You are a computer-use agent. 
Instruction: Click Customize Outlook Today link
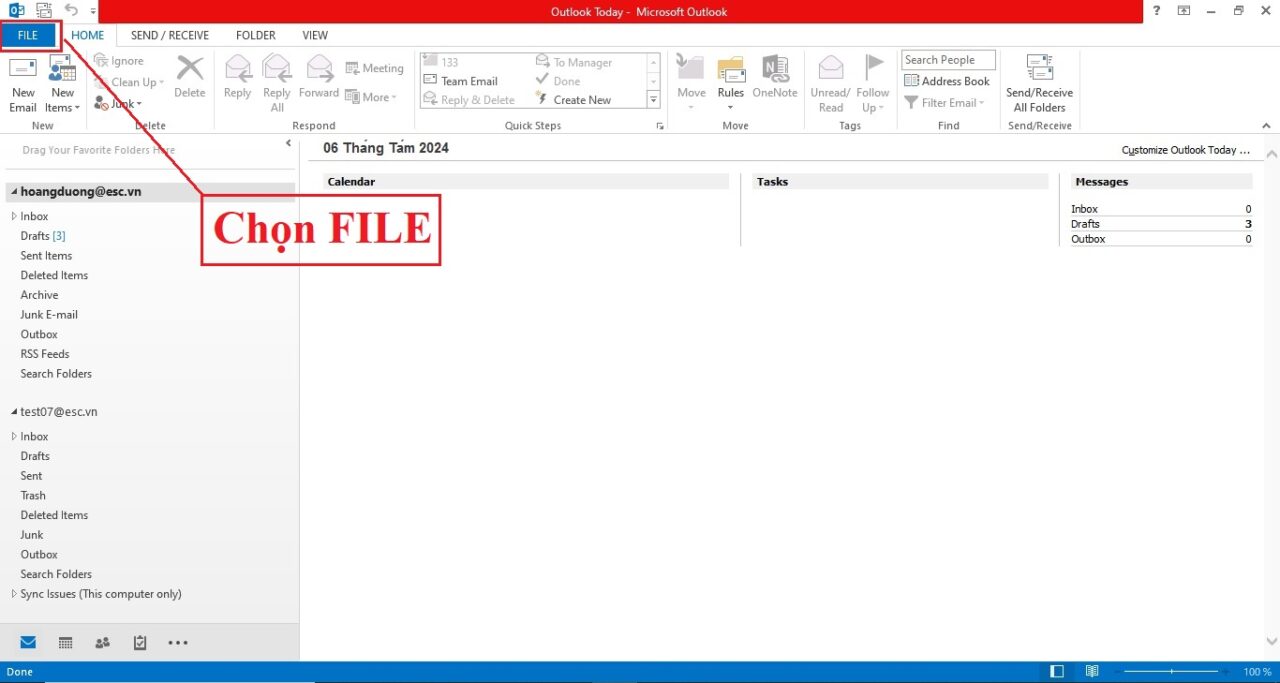(x=1186, y=150)
